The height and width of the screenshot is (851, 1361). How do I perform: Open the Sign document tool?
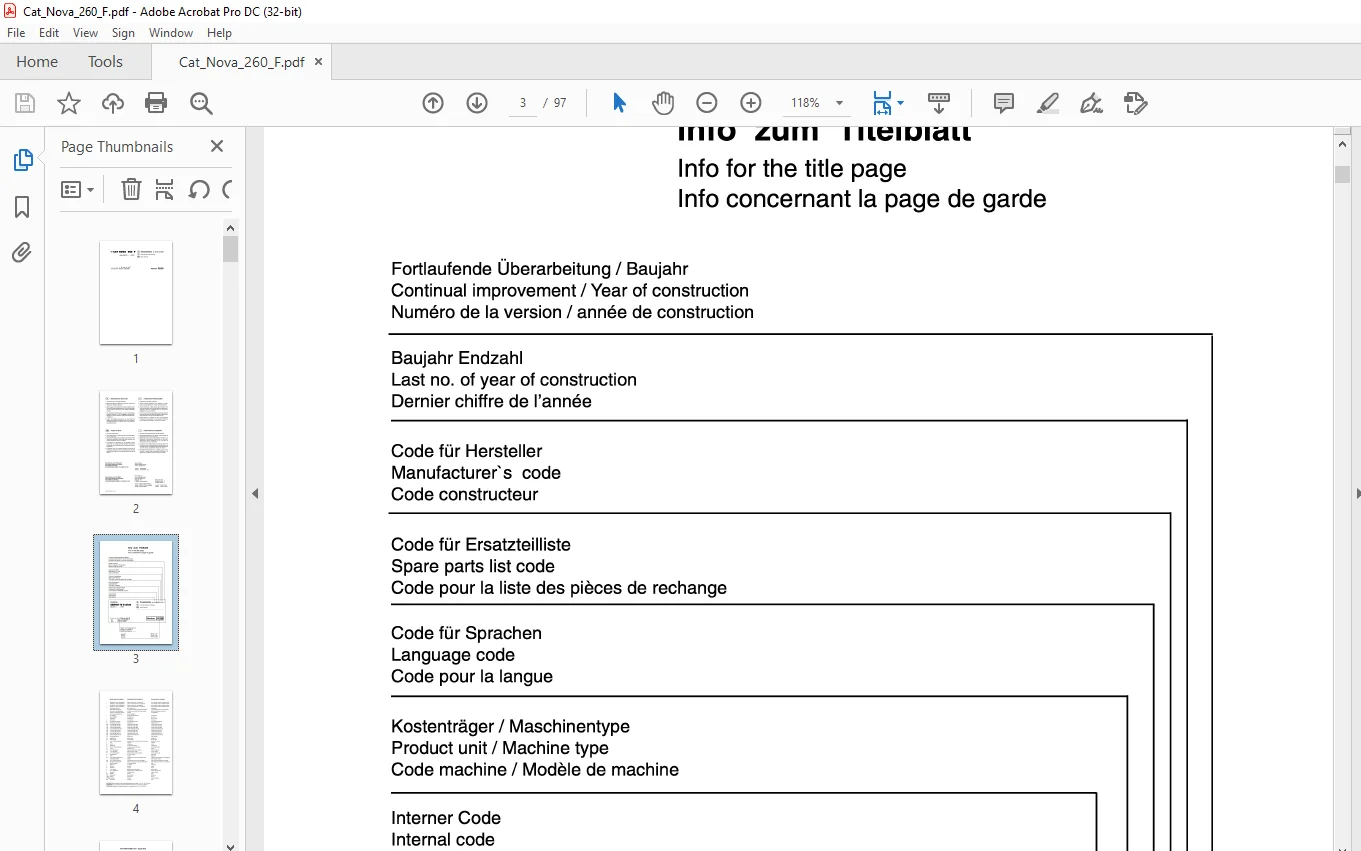1091,103
